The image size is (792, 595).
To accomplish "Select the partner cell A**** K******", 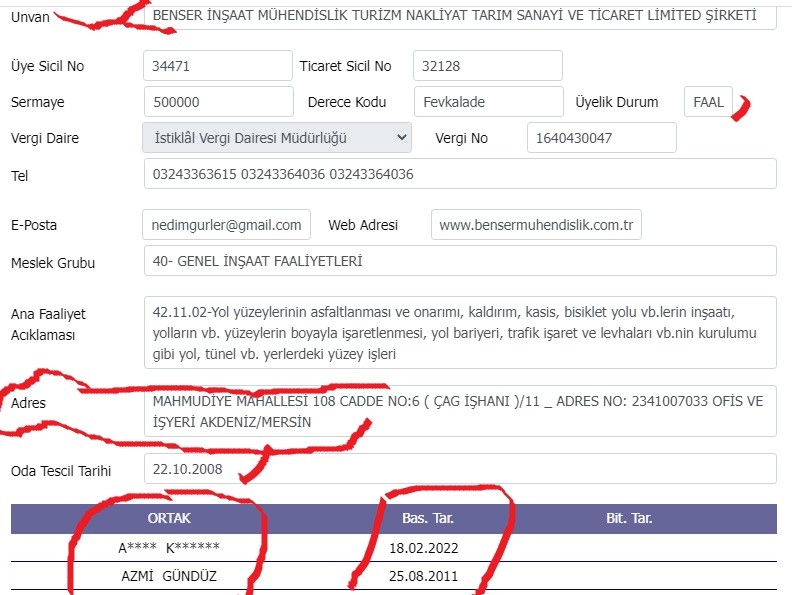I will pyautogui.click(x=169, y=548).
